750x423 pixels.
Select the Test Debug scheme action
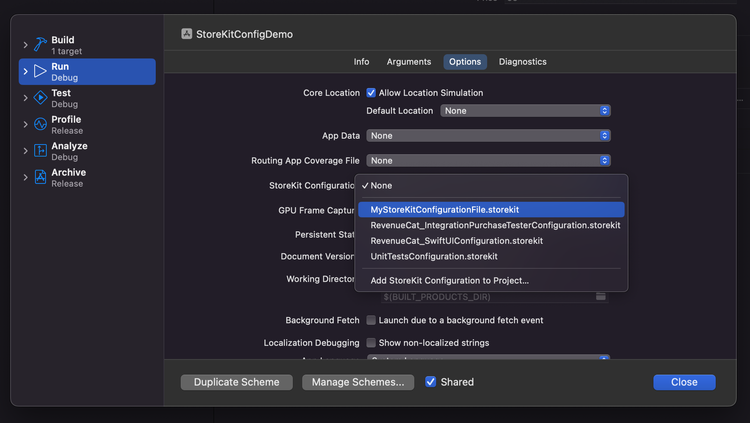[87, 98]
